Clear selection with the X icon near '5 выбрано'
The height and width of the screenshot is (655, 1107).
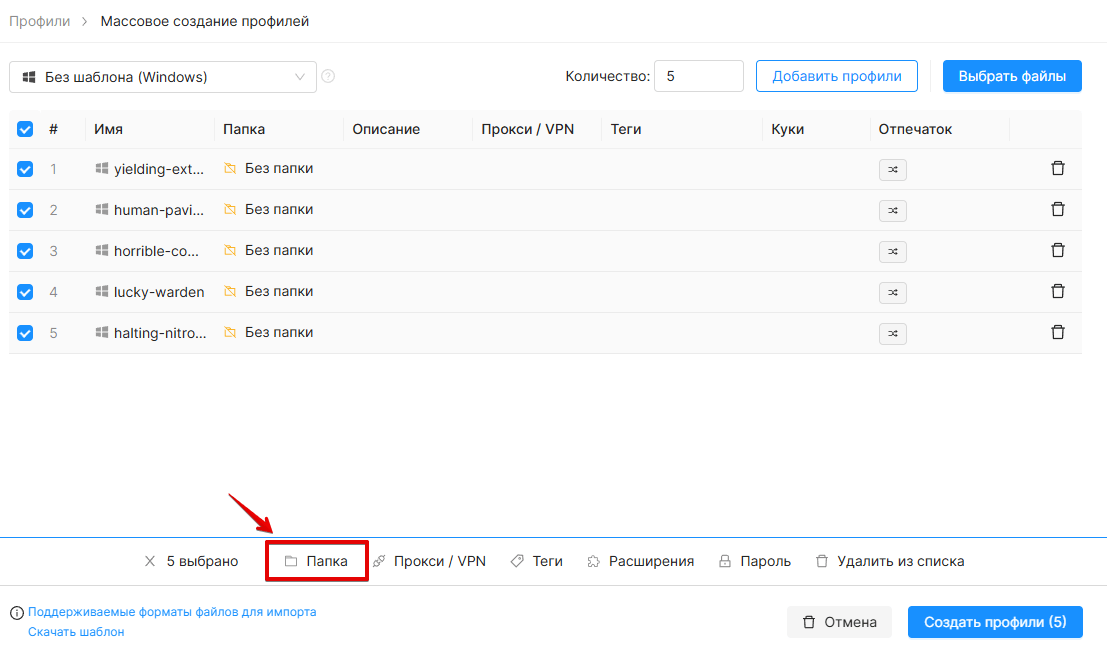(x=150, y=561)
